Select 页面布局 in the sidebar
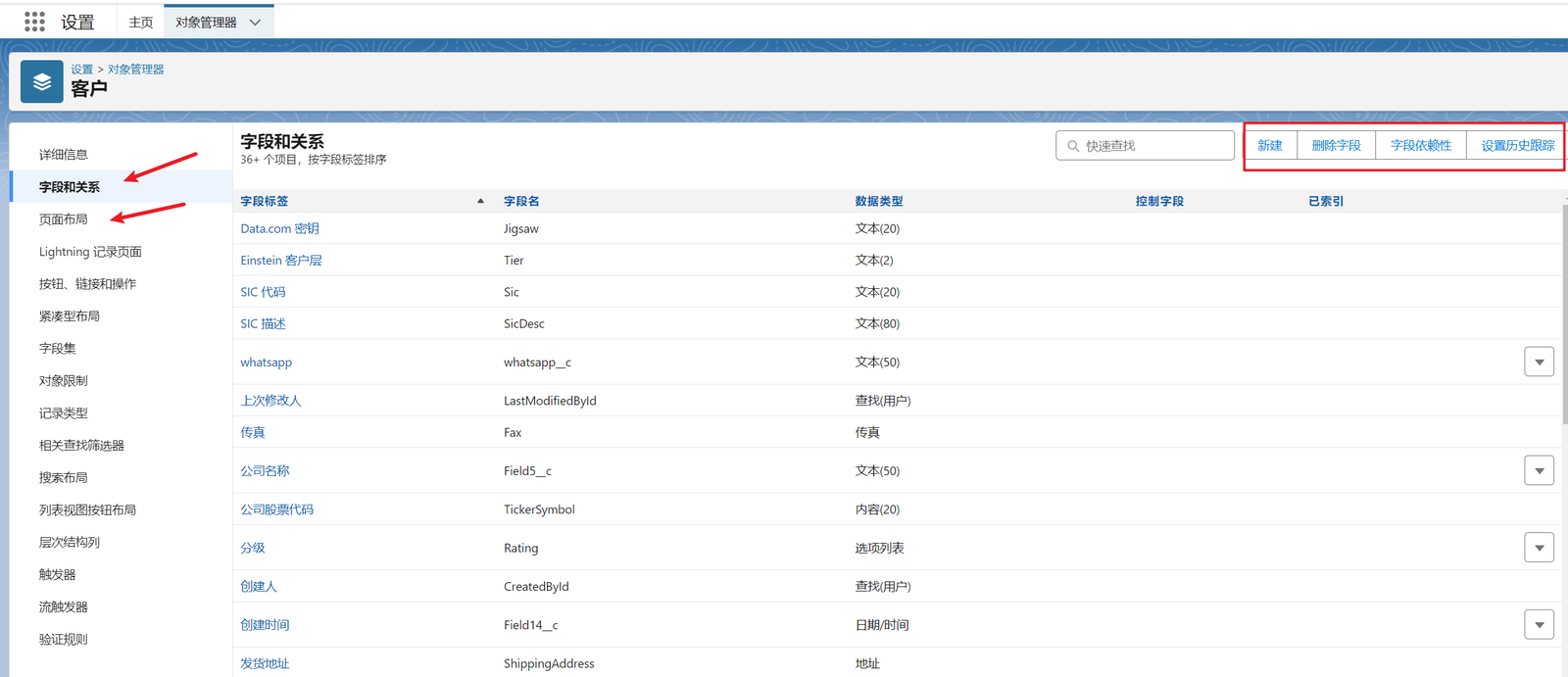The width and height of the screenshot is (1568, 677). tap(64, 219)
